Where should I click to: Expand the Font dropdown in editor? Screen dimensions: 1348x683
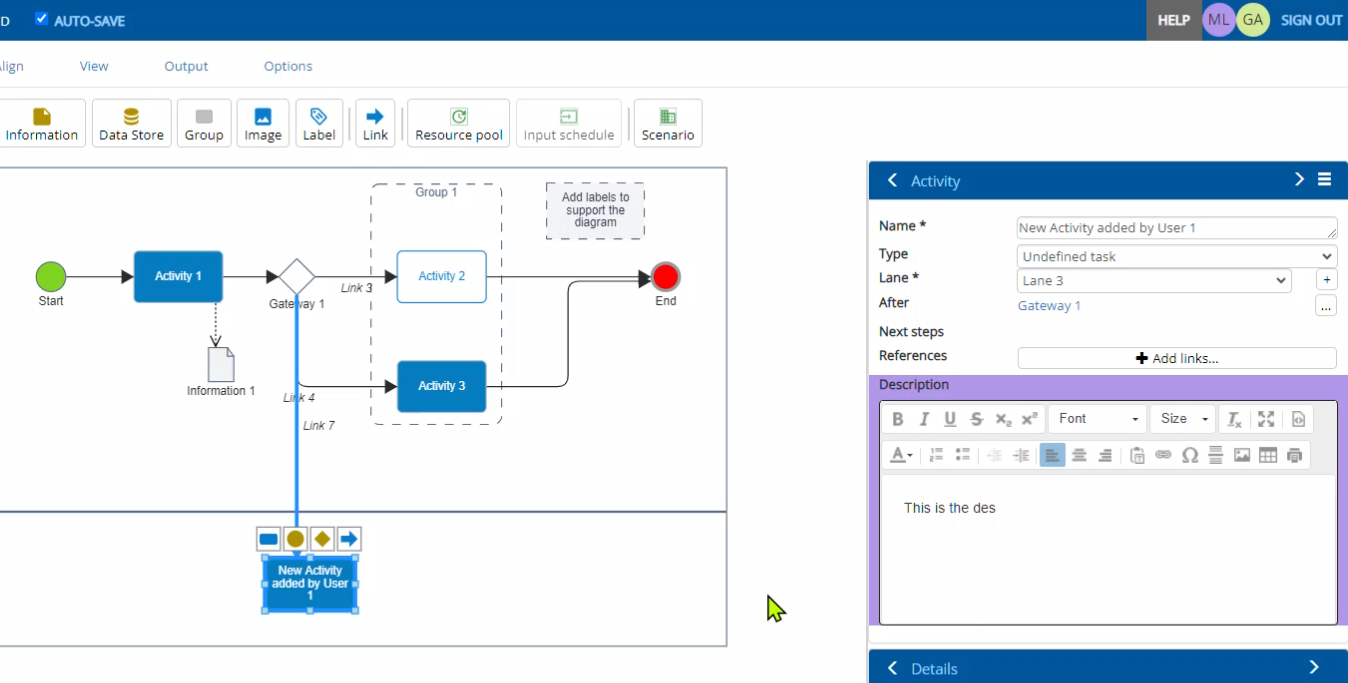coord(1098,419)
